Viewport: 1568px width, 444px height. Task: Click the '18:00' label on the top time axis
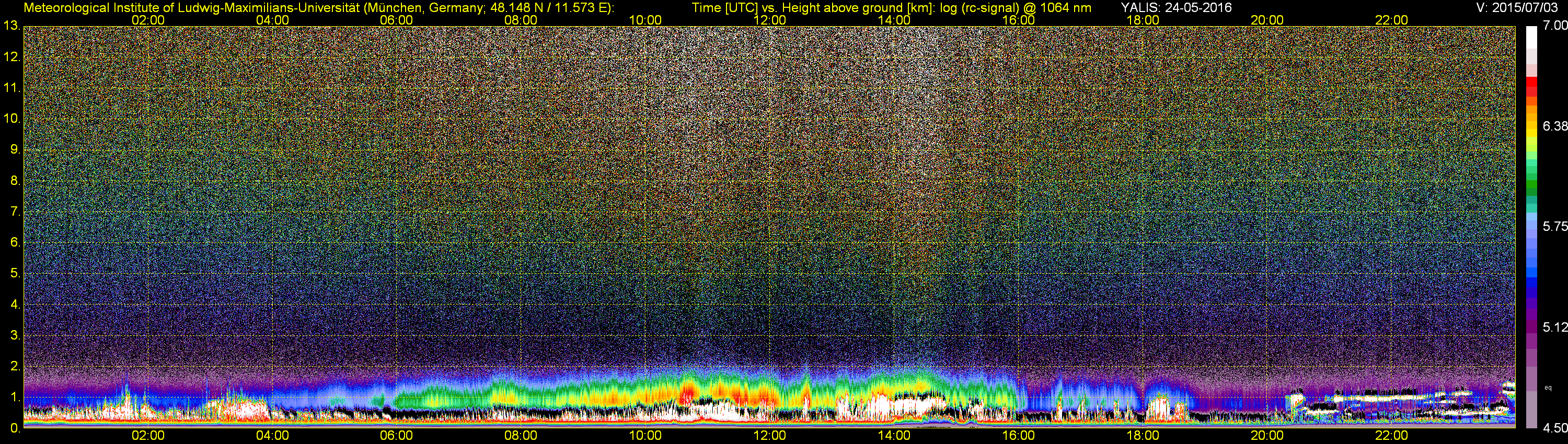(x=1143, y=20)
